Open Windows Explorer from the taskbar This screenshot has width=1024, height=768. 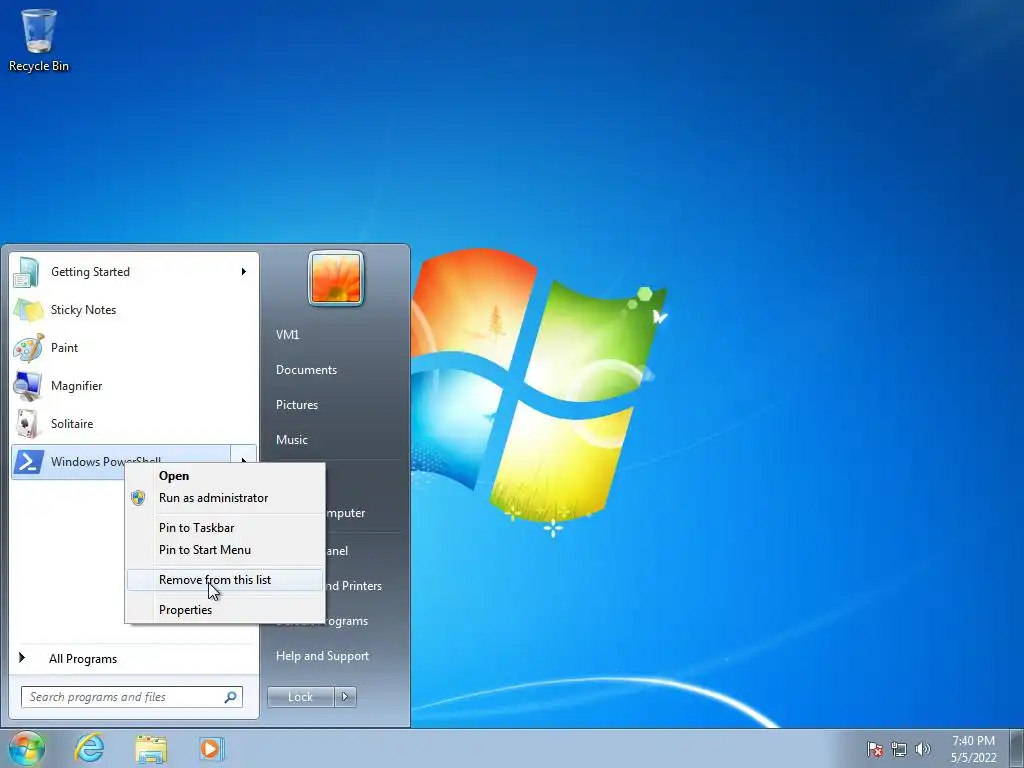coord(151,749)
